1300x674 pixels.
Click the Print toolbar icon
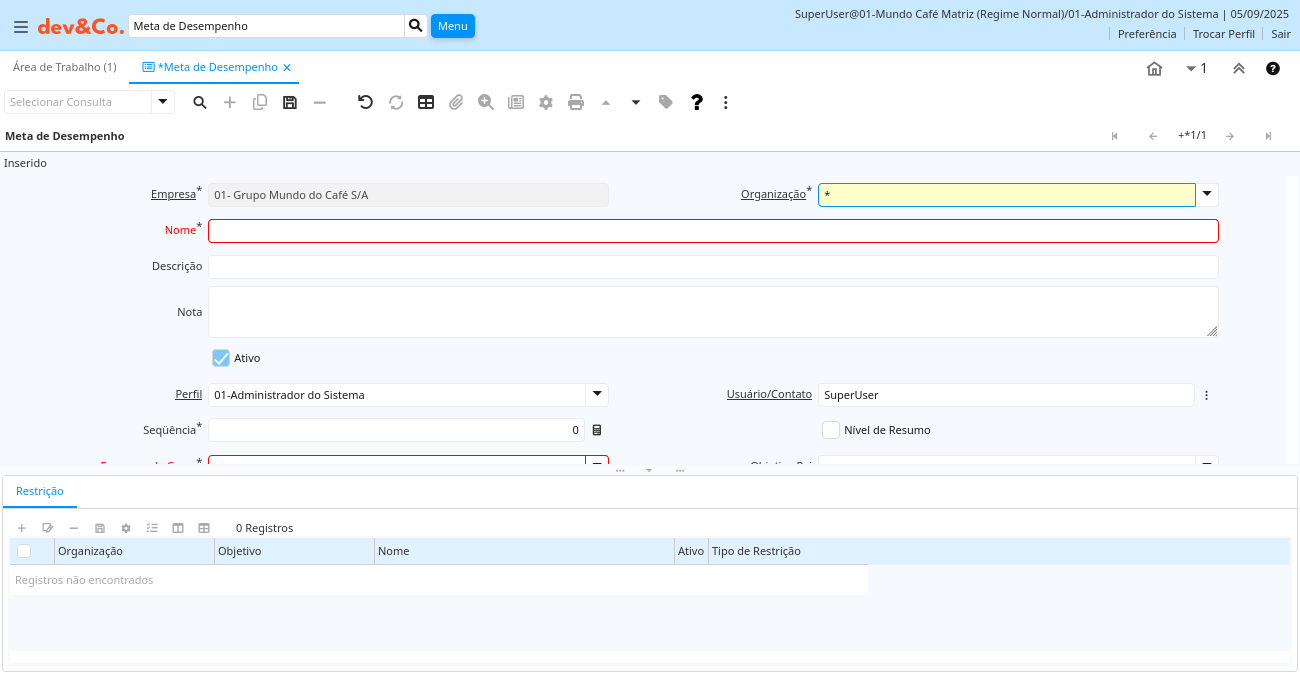[576, 102]
